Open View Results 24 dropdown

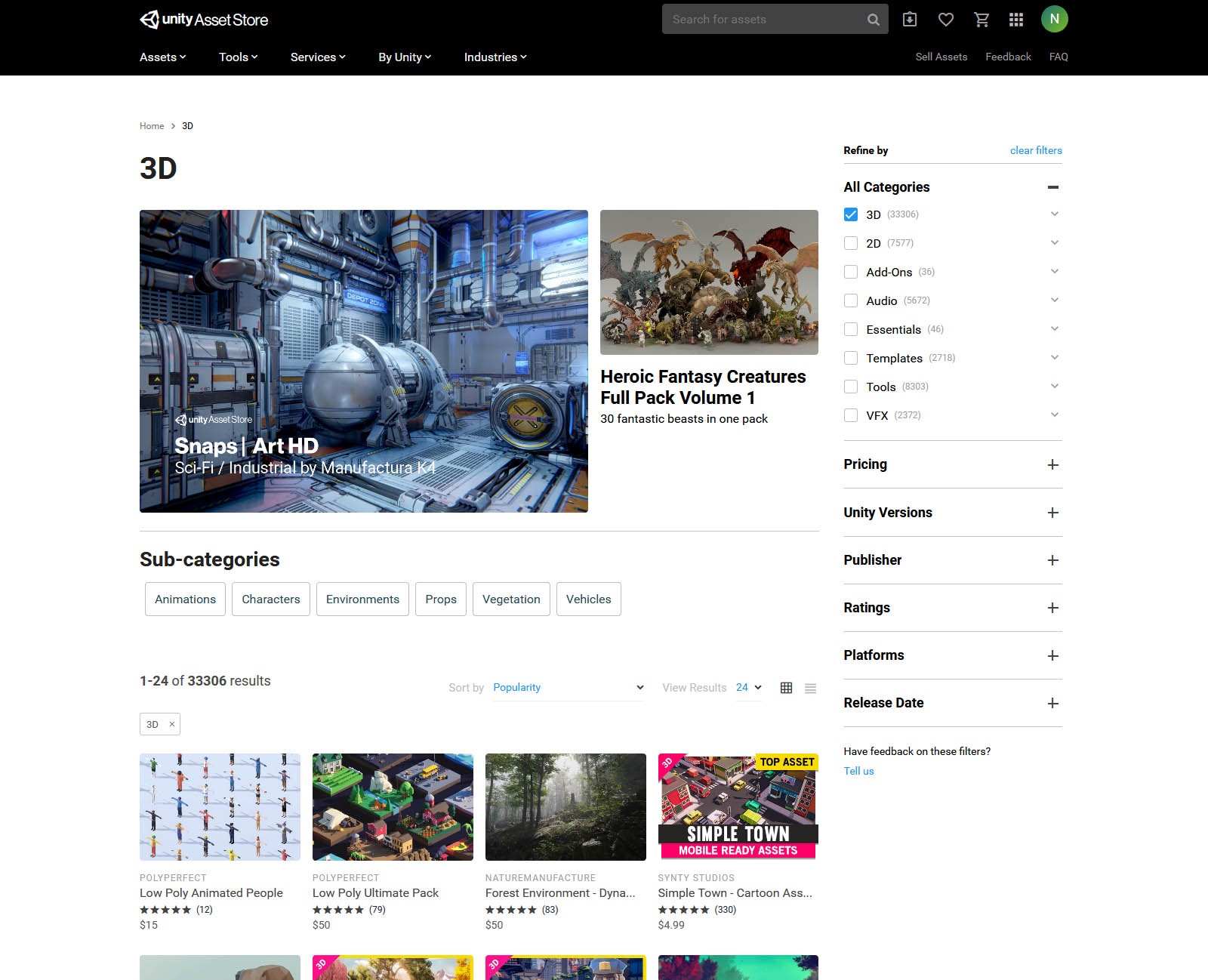click(x=749, y=688)
